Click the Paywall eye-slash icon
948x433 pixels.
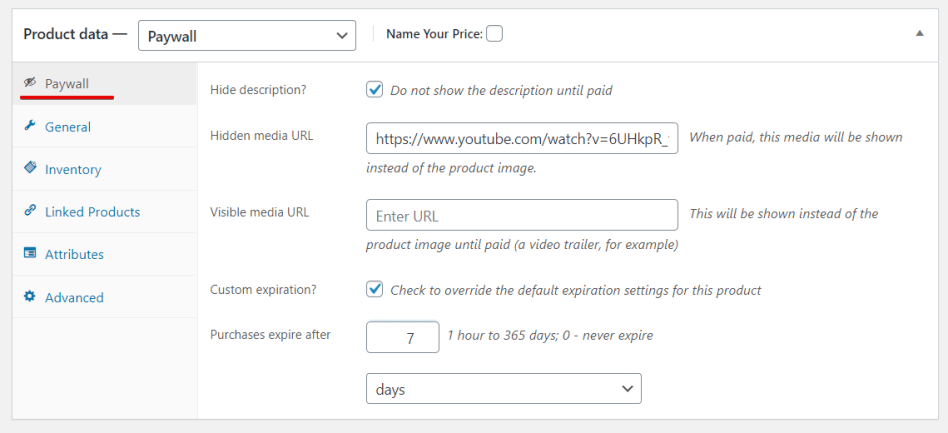point(30,83)
